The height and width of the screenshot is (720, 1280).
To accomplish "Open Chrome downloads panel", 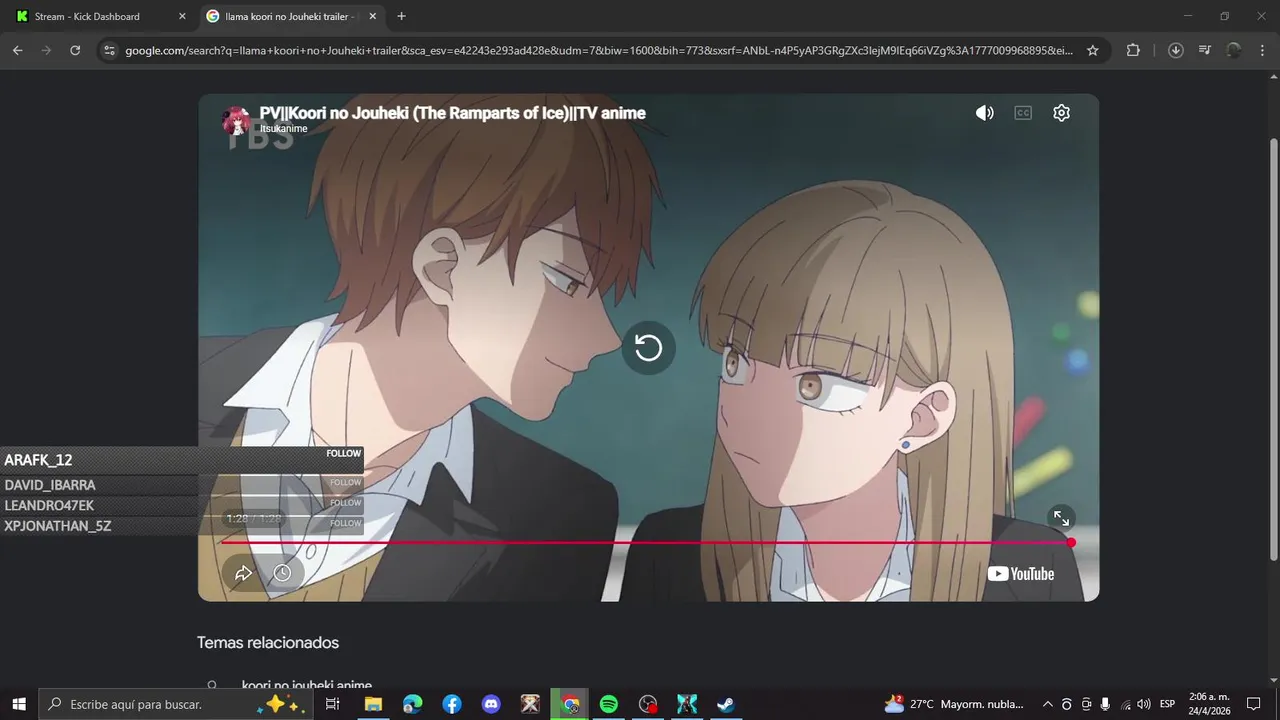I will tap(1176, 50).
